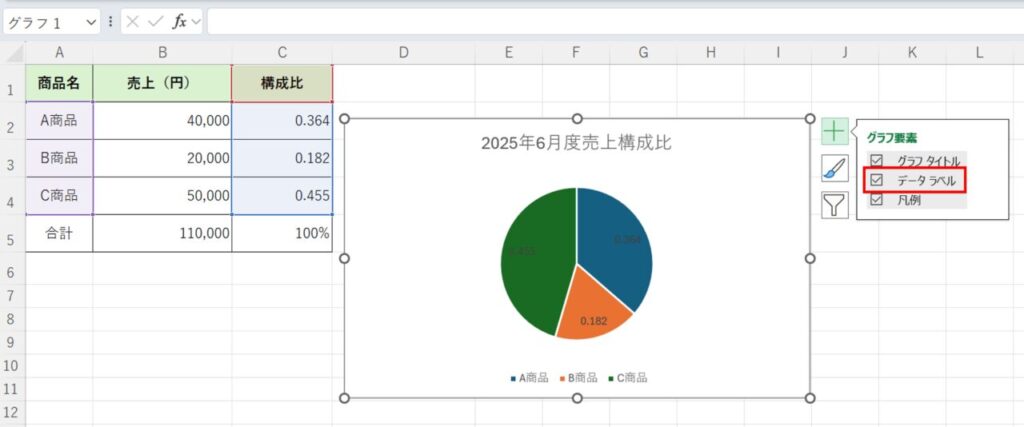Click the 構成比 header cell
The width and height of the screenshot is (1024, 427).
[282, 83]
